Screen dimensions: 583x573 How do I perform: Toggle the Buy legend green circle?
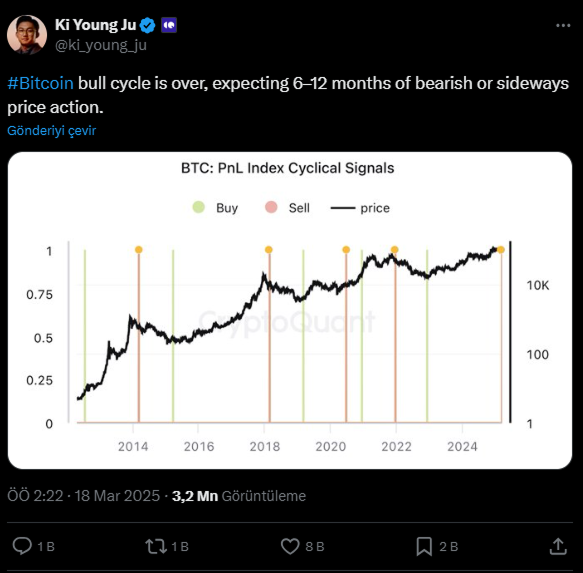199,207
